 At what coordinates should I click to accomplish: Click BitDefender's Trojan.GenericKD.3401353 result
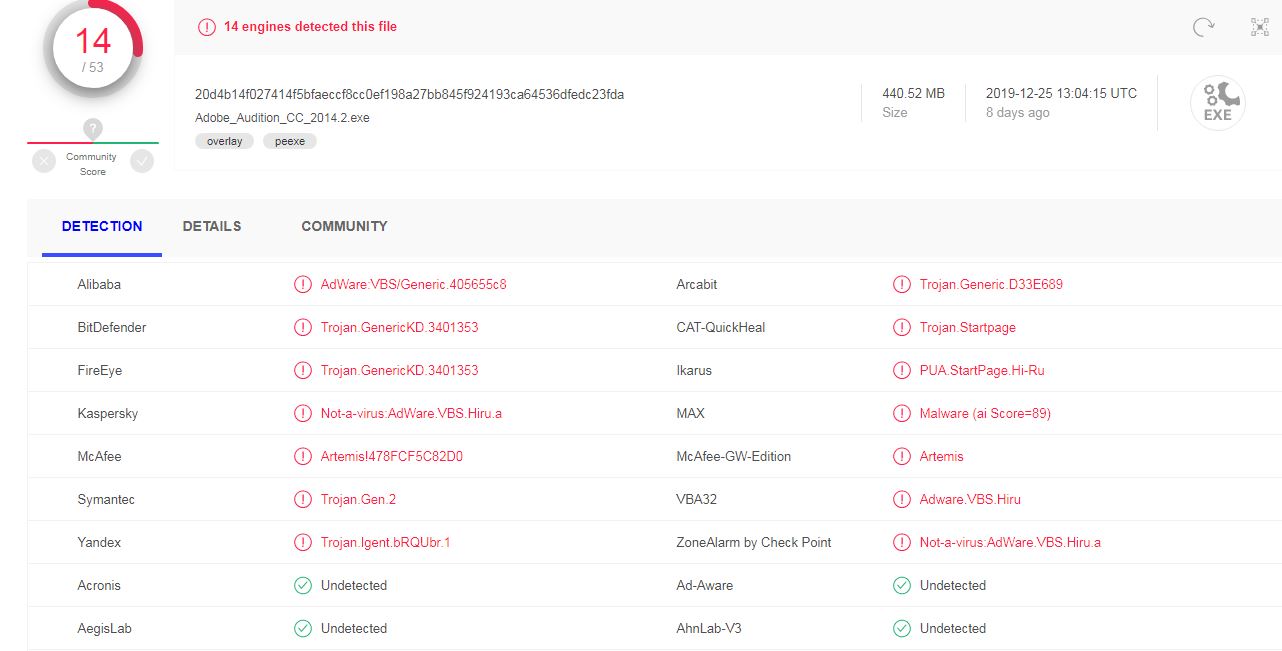point(400,327)
